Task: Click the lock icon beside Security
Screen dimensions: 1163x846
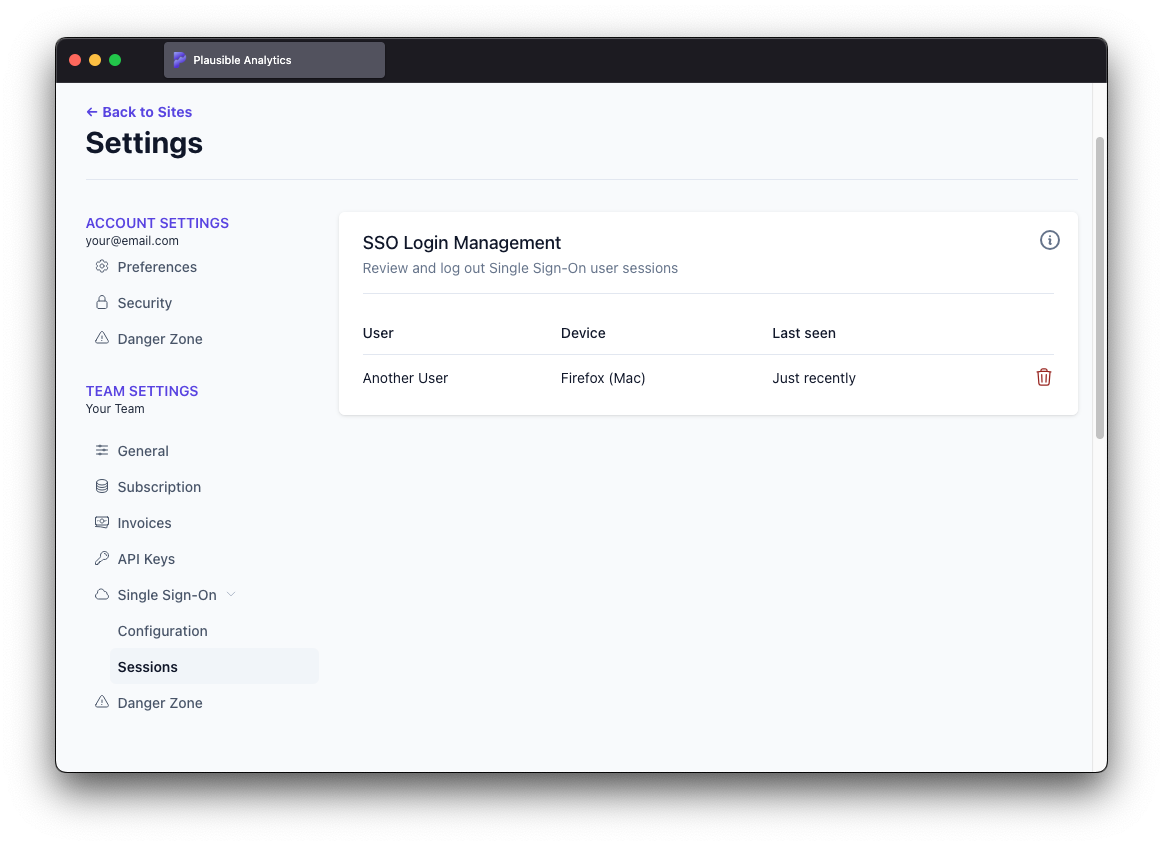Action: point(102,303)
